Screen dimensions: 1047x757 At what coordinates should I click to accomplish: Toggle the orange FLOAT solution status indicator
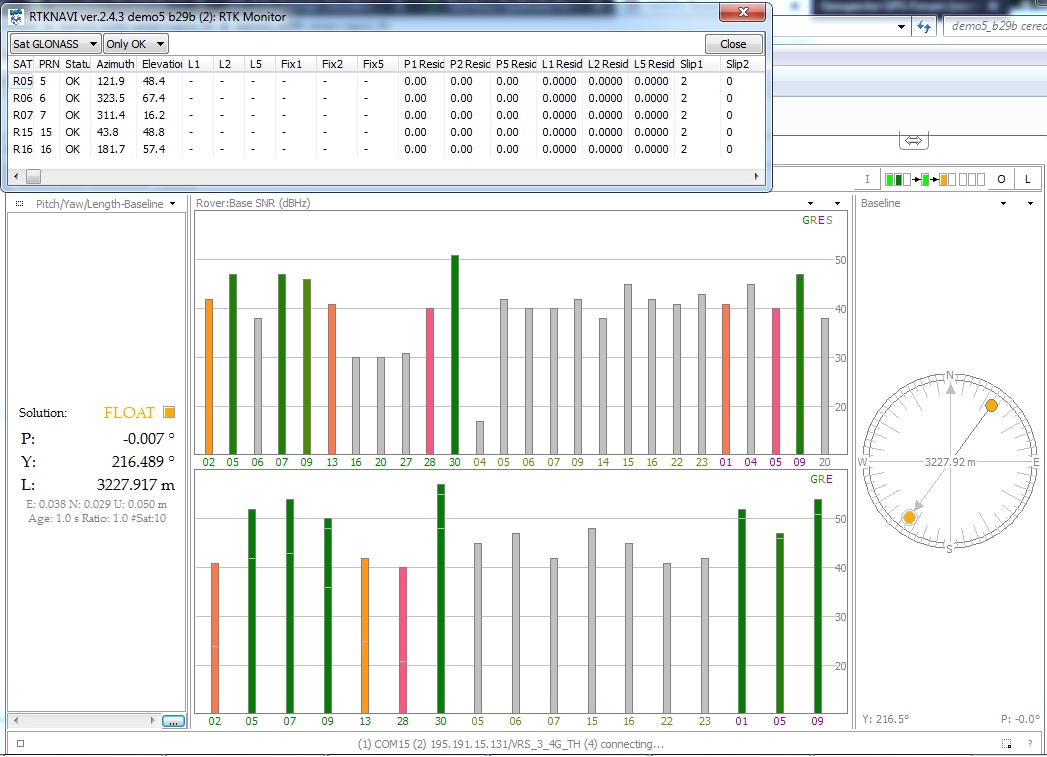[169, 413]
